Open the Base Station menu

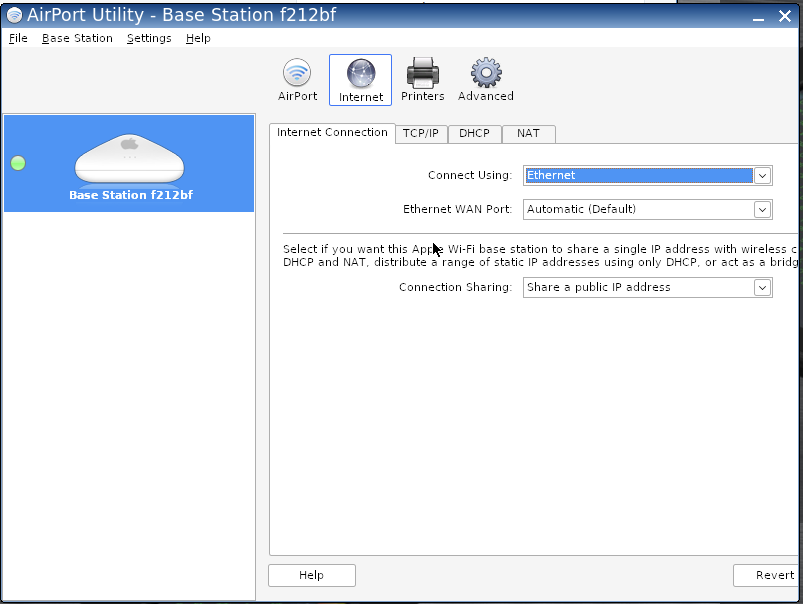(x=77, y=38)
